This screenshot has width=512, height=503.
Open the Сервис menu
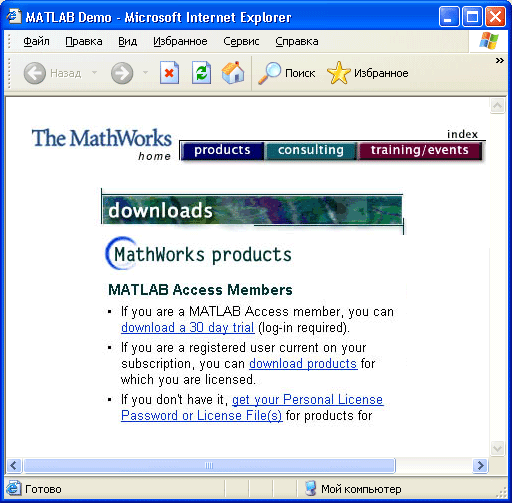(241, 41)
